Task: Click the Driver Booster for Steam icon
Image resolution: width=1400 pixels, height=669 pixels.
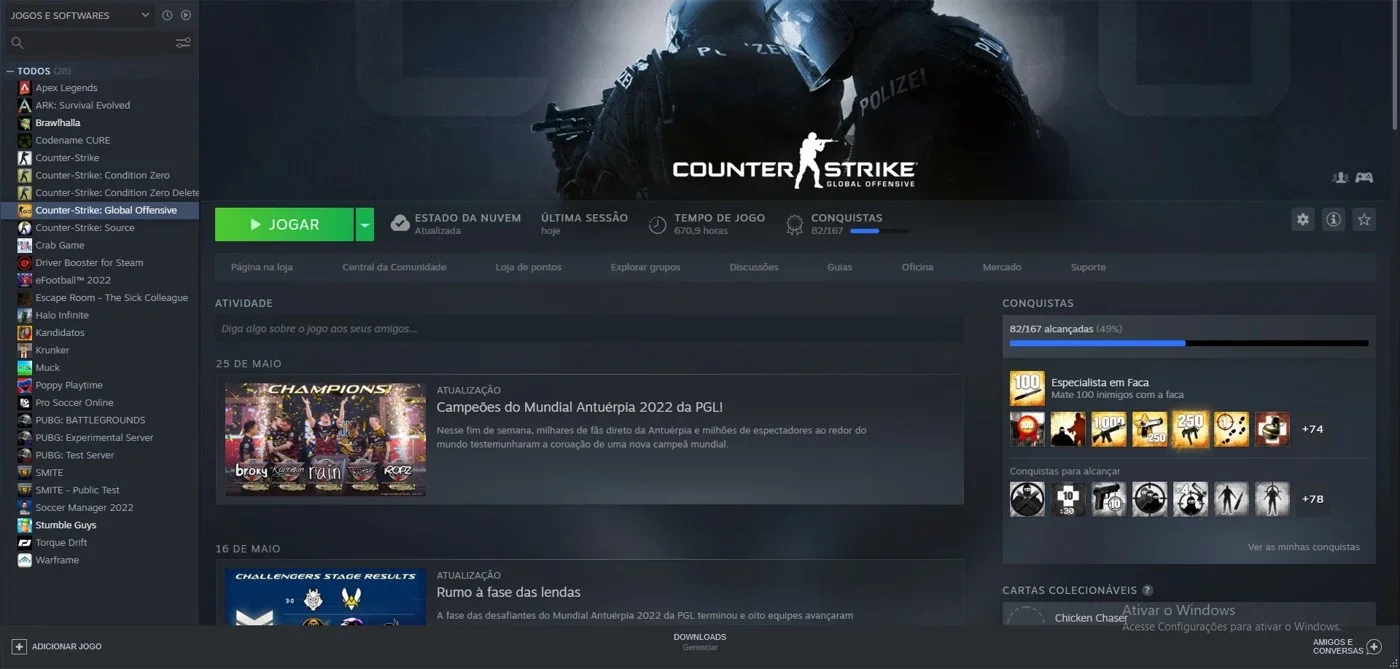Action: (x=25, y=263)
